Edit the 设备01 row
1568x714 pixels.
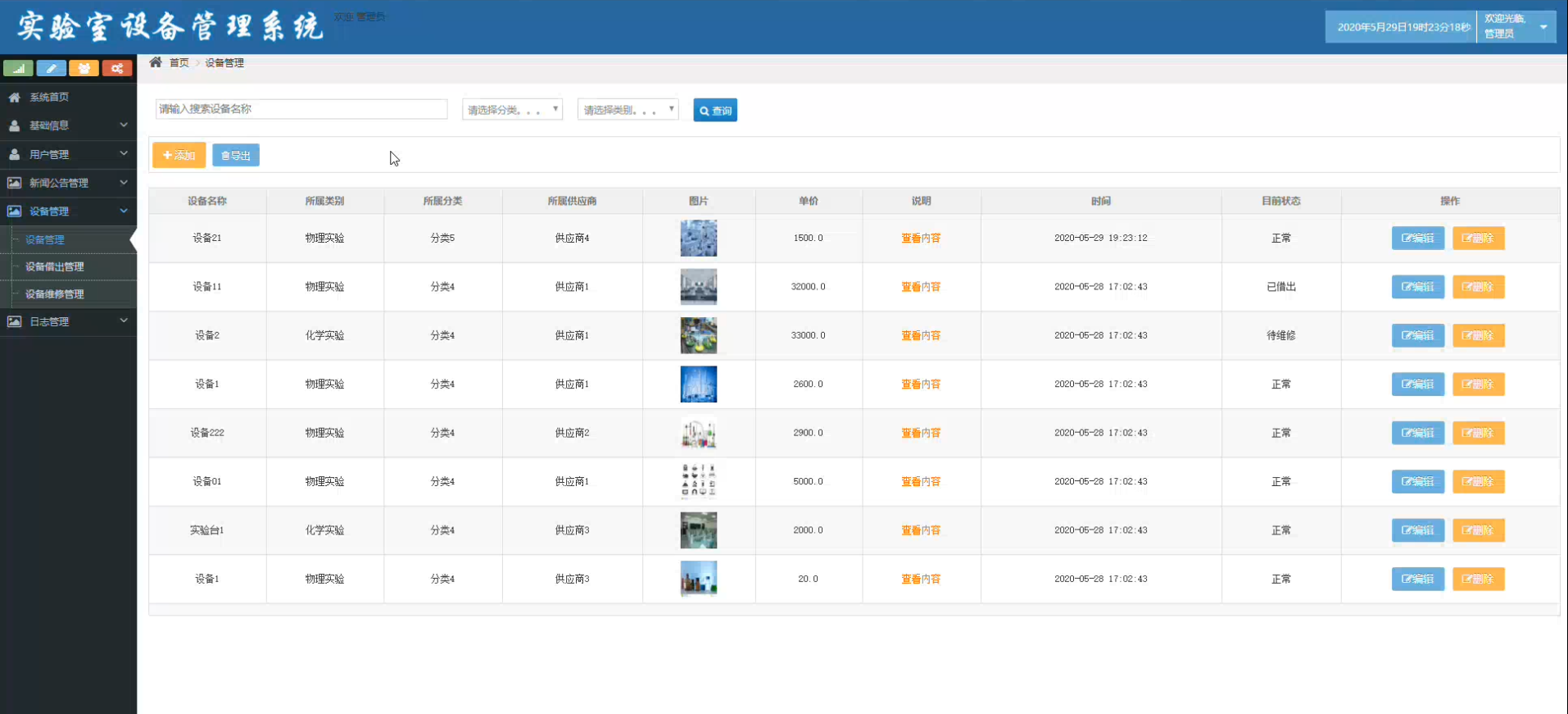point(1417,481)
